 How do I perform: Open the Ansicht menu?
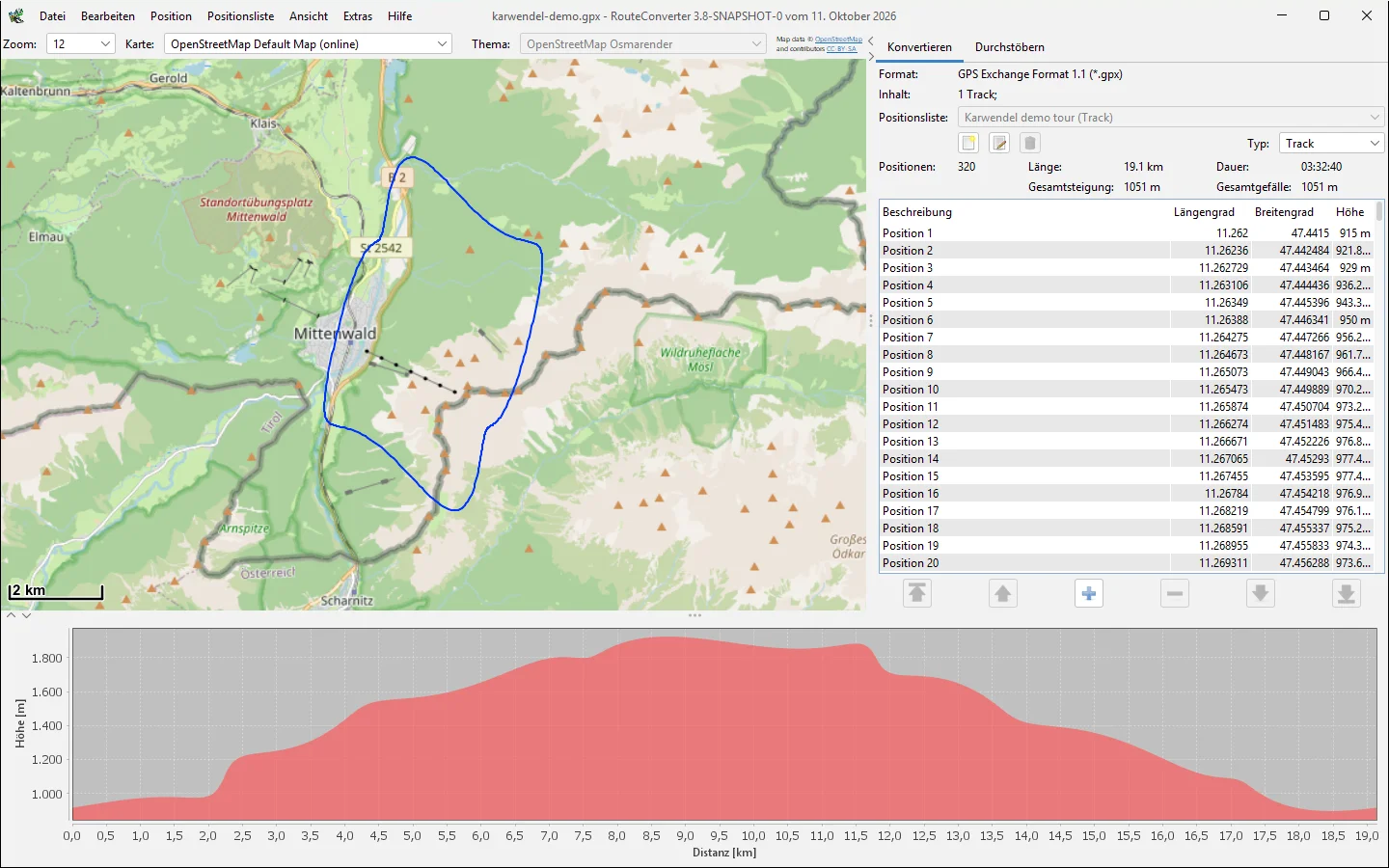point(309,16)
